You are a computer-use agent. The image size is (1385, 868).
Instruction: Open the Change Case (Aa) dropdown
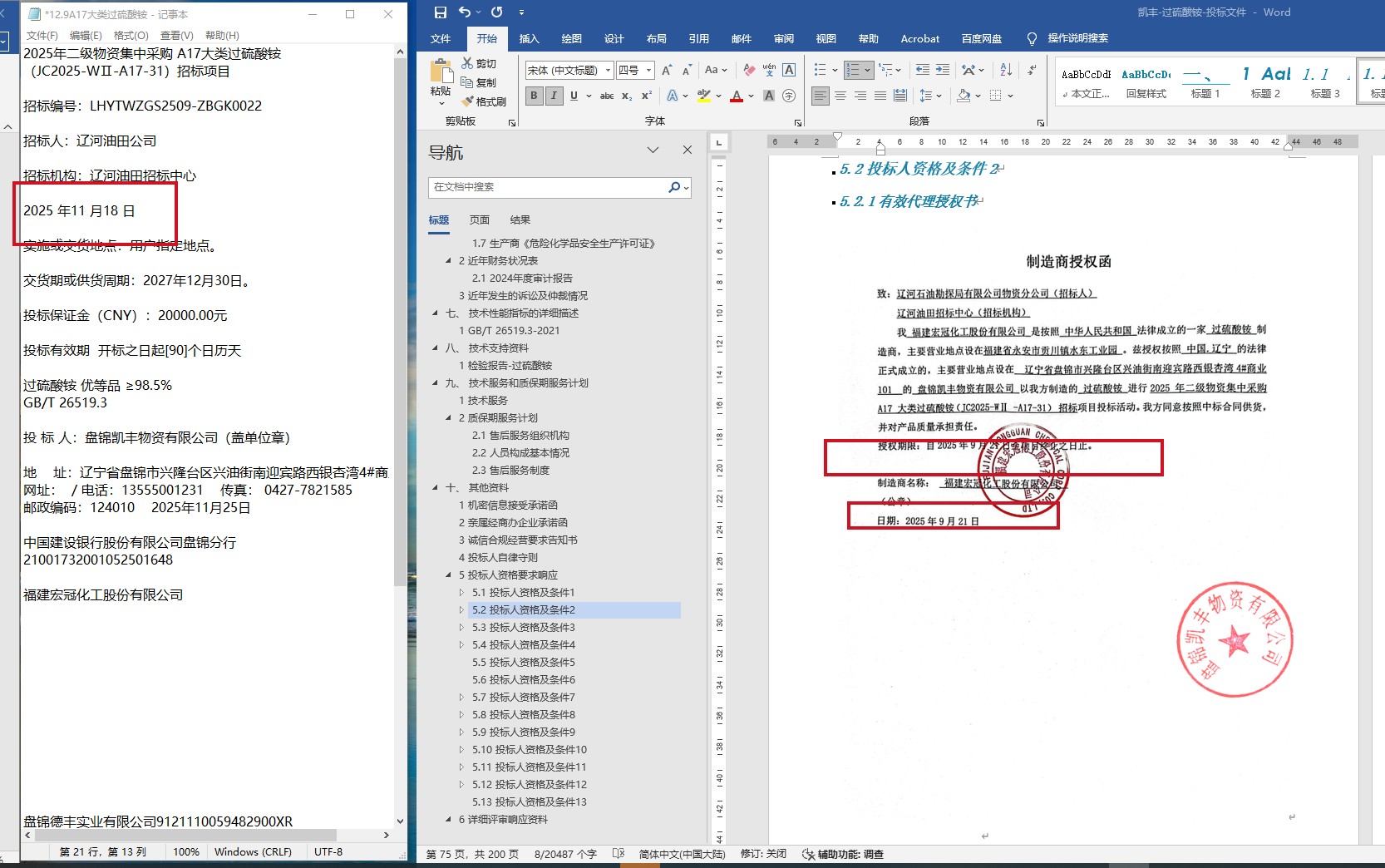716,71
